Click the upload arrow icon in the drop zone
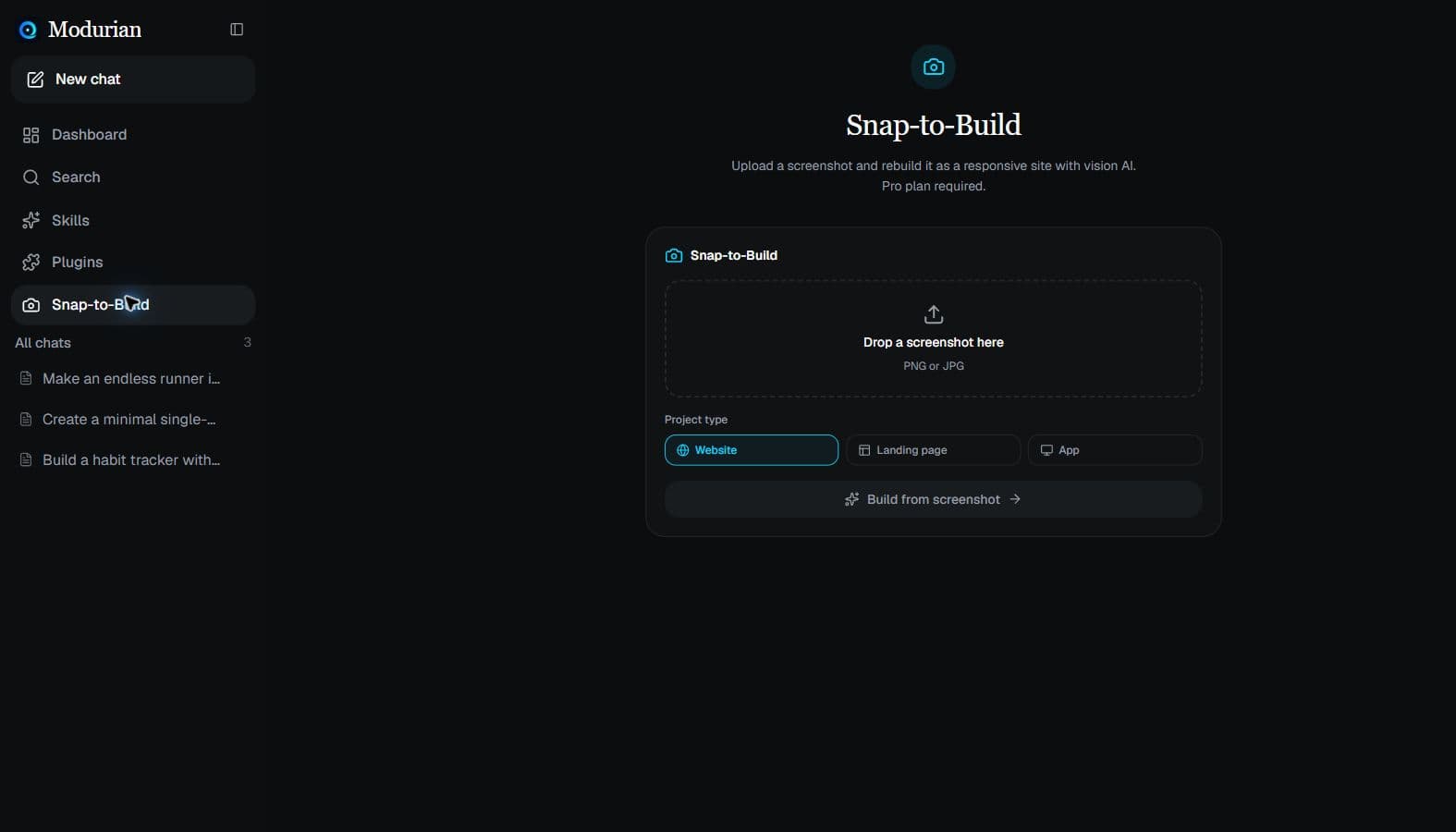The height and width of the screenshot is (832, 1456). [x=934, y=314]
